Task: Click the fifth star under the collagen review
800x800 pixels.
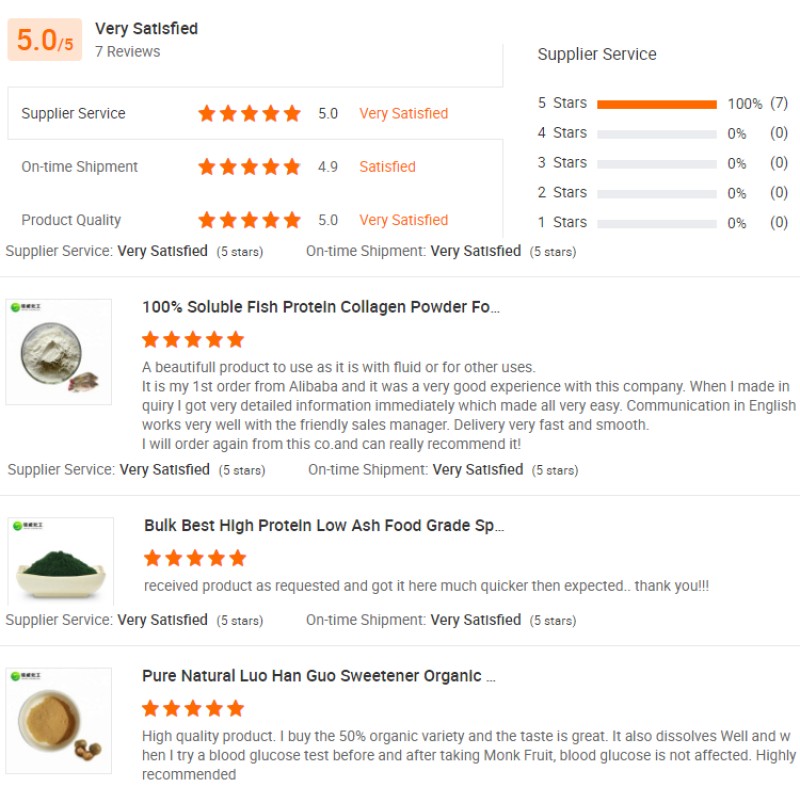Action: pos(236,339)
